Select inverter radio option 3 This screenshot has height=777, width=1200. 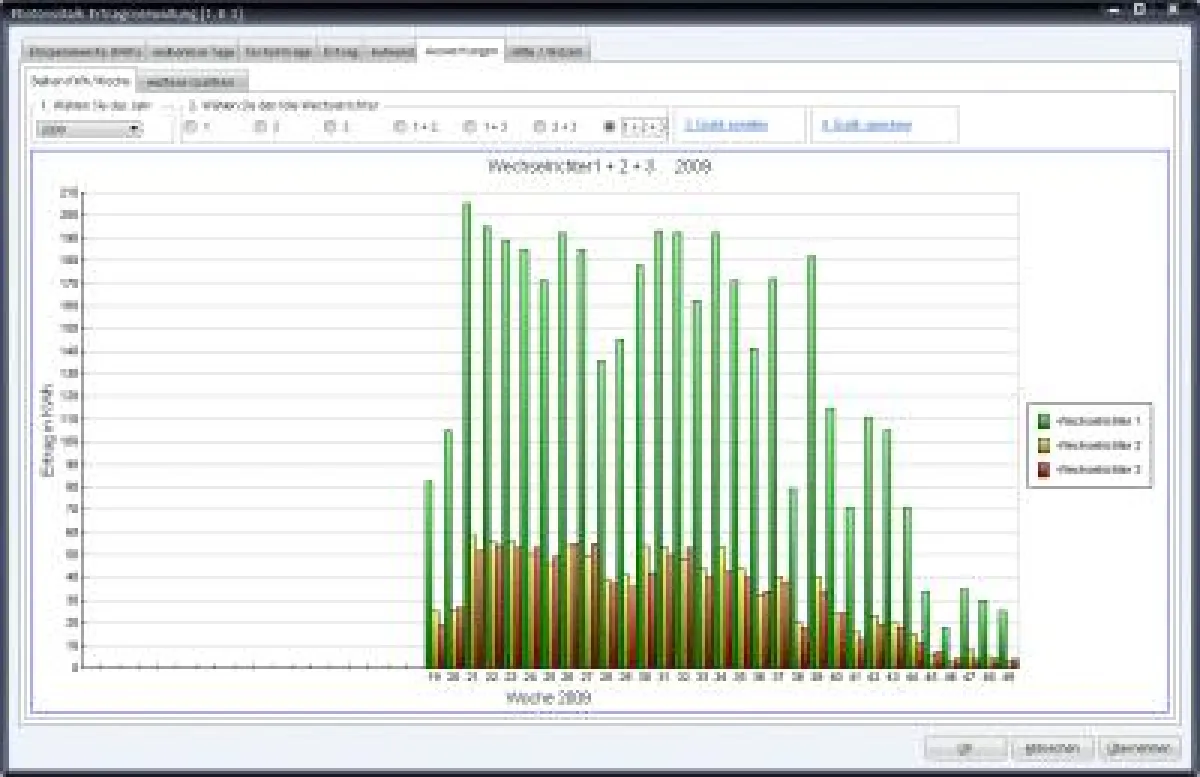click(x=330, y=127)
